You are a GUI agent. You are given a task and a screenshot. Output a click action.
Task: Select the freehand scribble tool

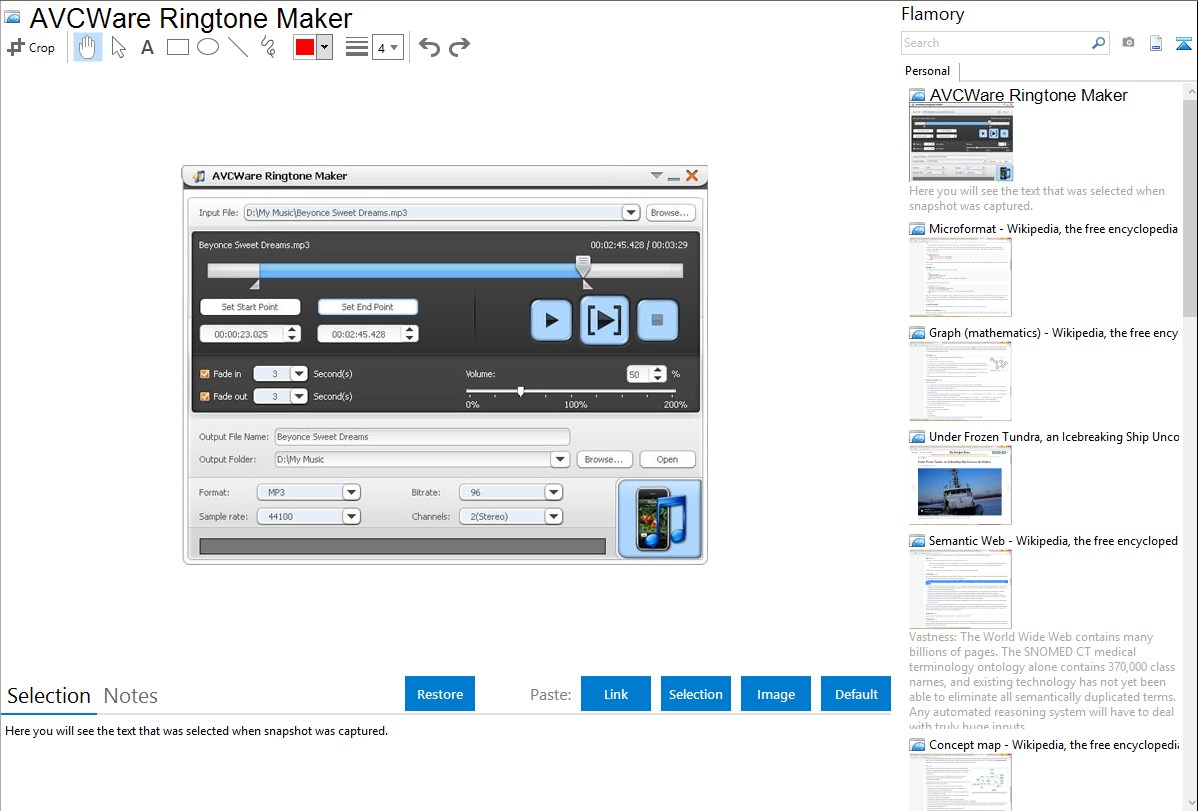coord(268,47)
